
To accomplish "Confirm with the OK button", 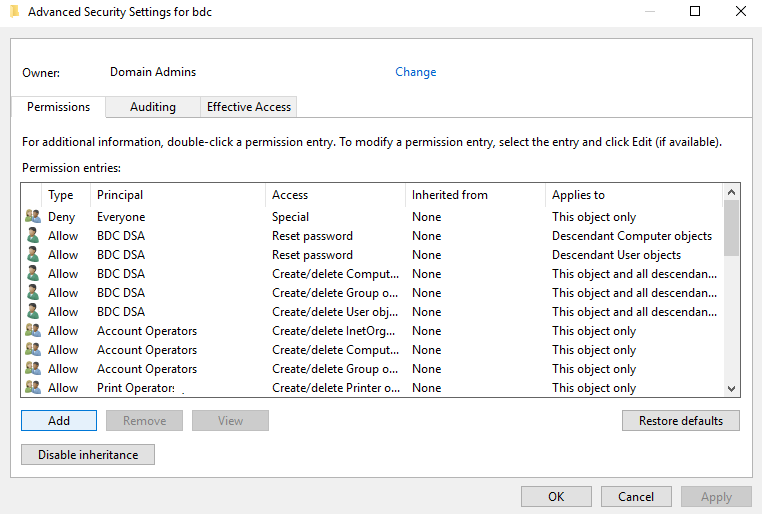I will click(556, 497).
